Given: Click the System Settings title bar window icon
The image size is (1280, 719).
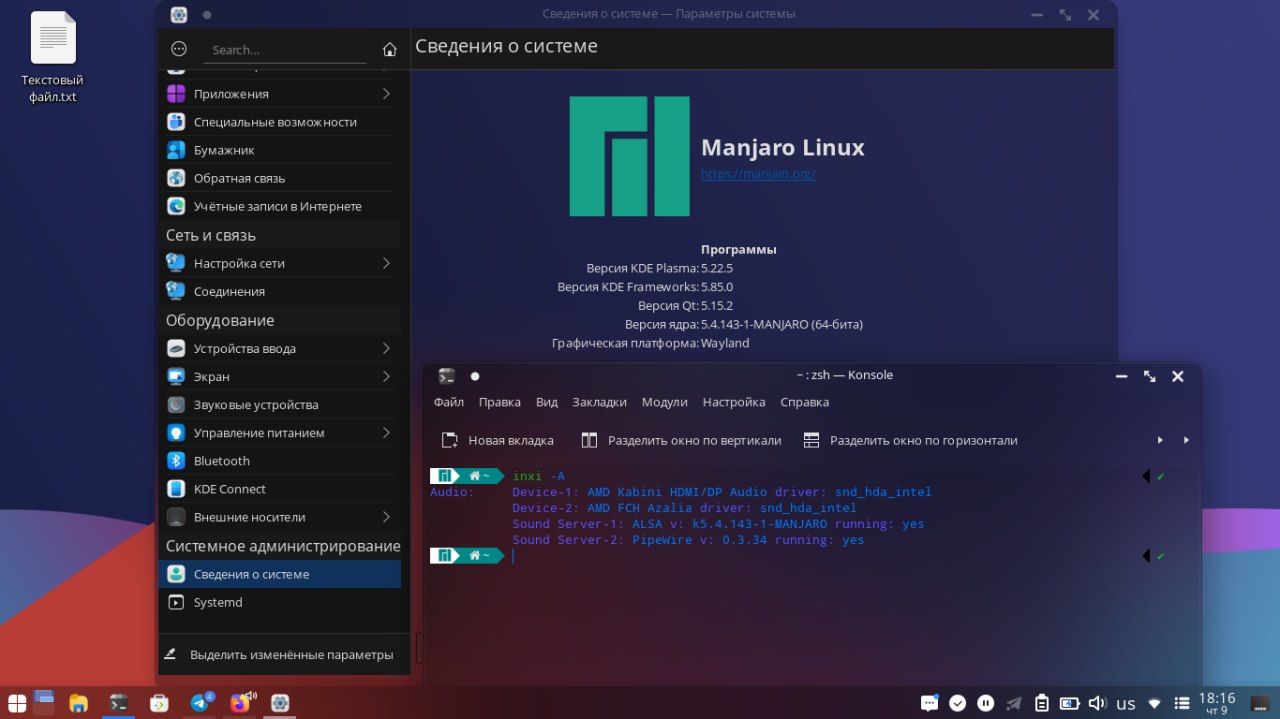Looking at the screenshot, I should coord(179,15).
